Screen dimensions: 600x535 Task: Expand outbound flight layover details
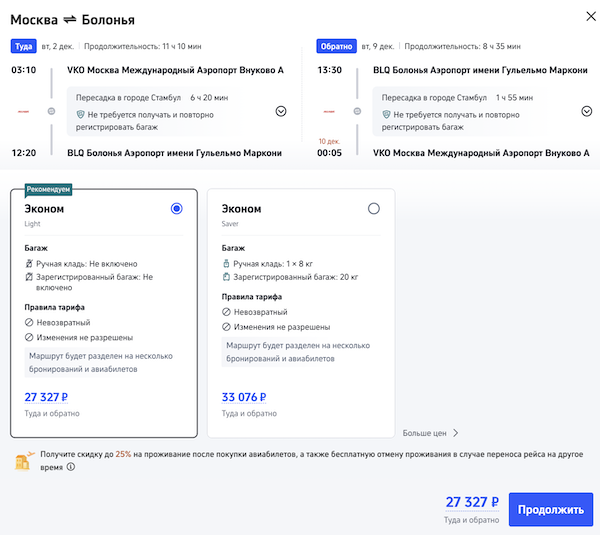(281, 111)
